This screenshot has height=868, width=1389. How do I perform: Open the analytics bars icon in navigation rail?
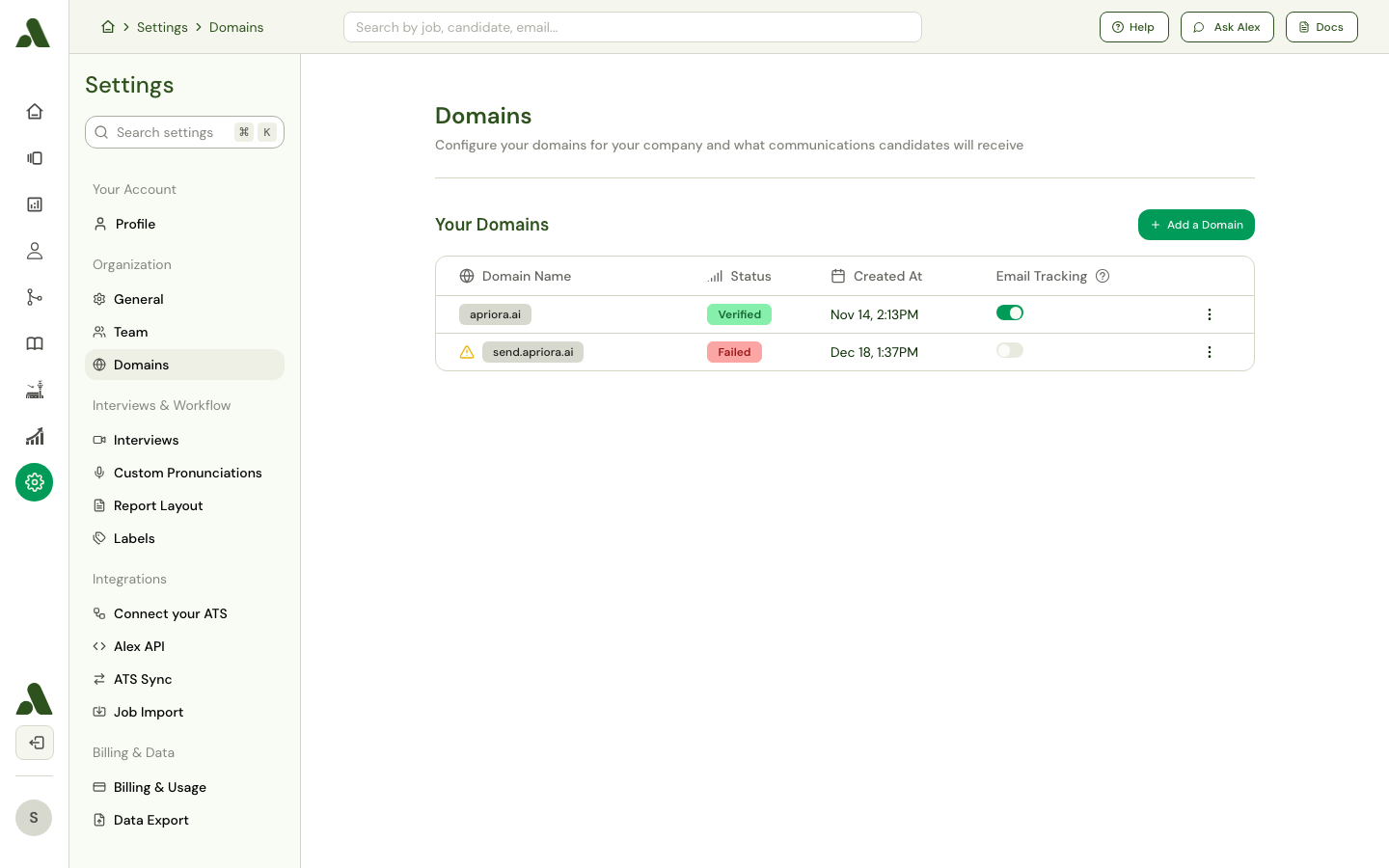[x=35, y=436]
